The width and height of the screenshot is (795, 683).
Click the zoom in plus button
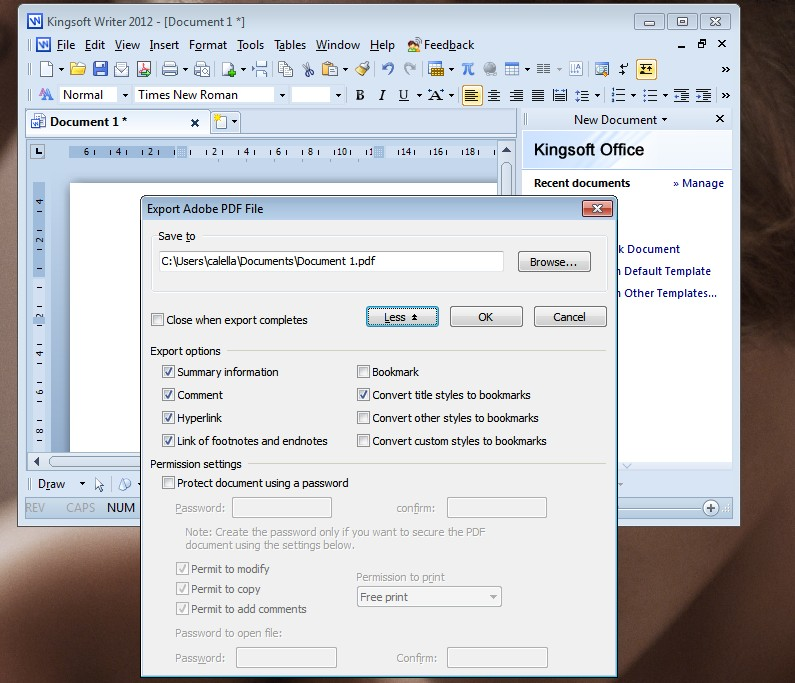711,508
